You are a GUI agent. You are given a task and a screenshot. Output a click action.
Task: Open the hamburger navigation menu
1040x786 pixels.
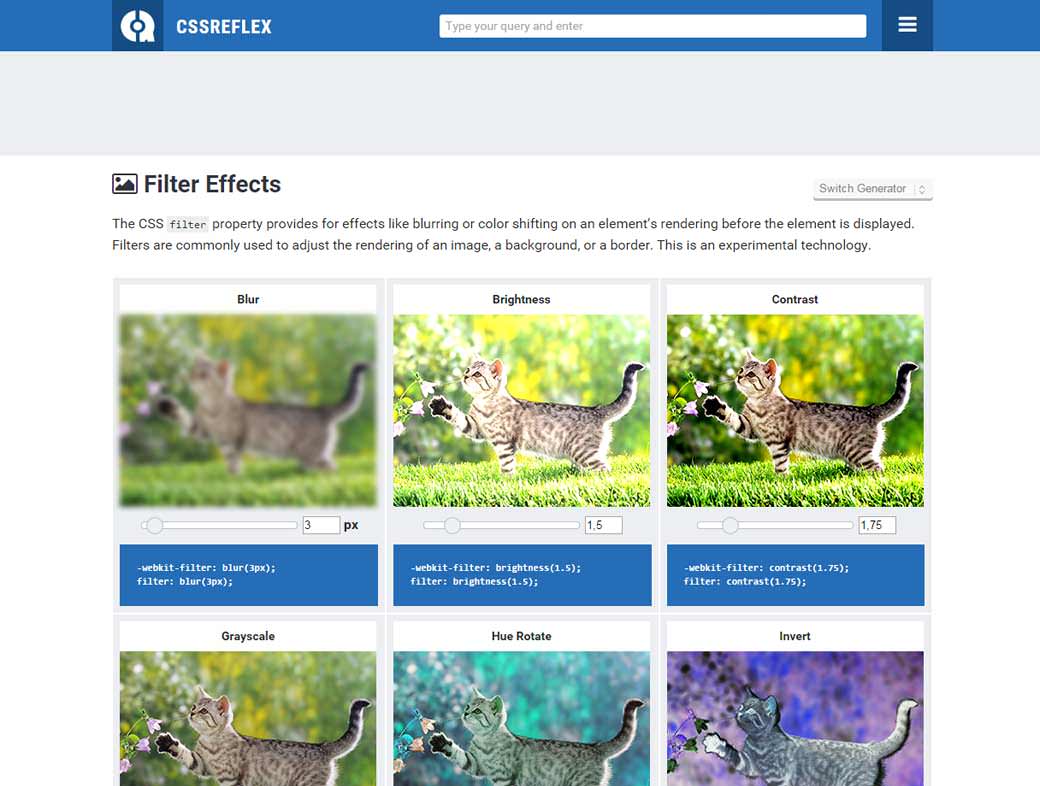point(906,25)
